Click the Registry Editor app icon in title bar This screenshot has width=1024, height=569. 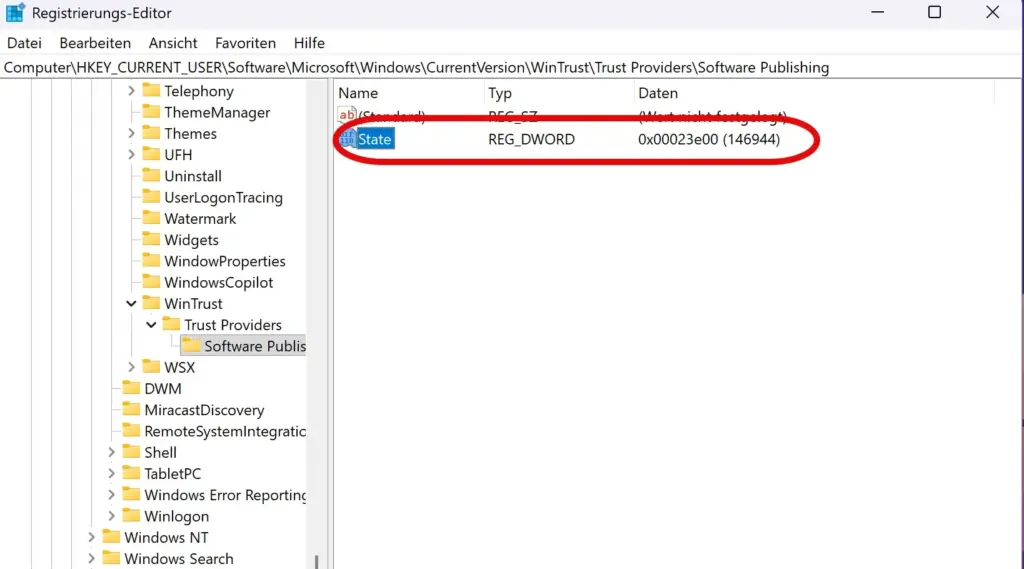[x=14, y=12]
